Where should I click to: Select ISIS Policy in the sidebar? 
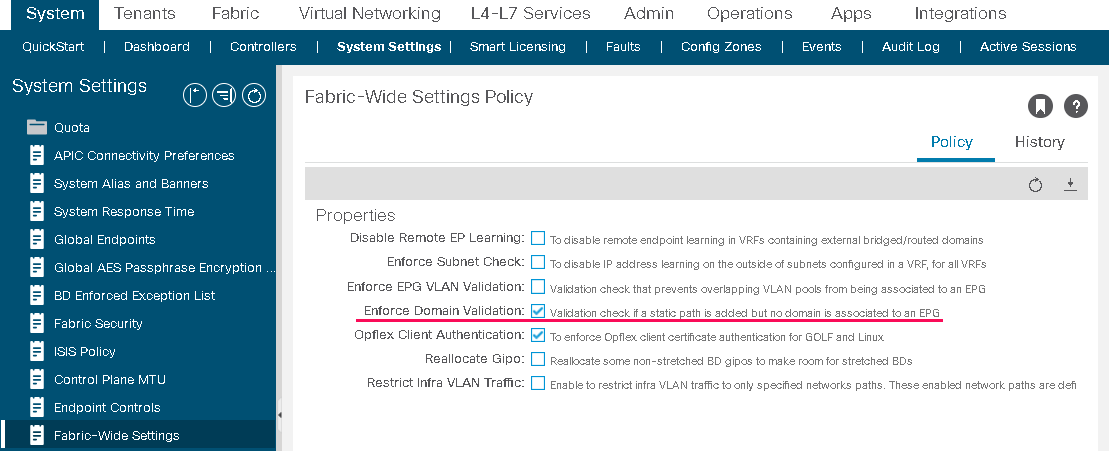click(85, 351)
